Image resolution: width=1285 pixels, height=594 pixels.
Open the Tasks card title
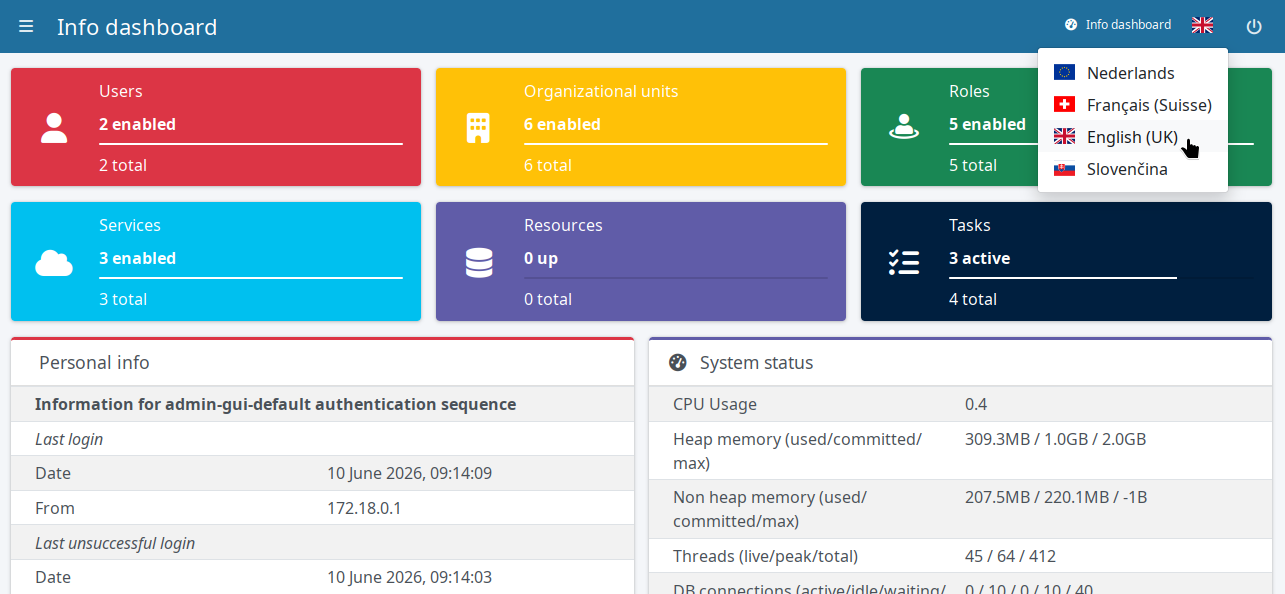tap(970, 225)
